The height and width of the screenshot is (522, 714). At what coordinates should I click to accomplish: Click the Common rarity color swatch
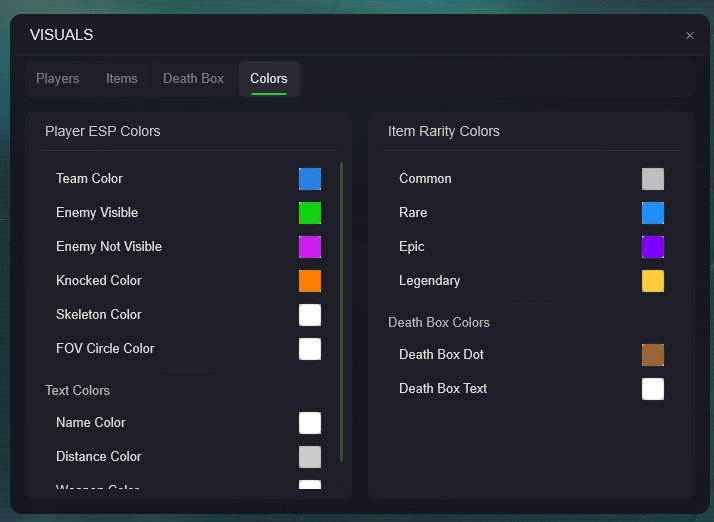tap(653, 179)
